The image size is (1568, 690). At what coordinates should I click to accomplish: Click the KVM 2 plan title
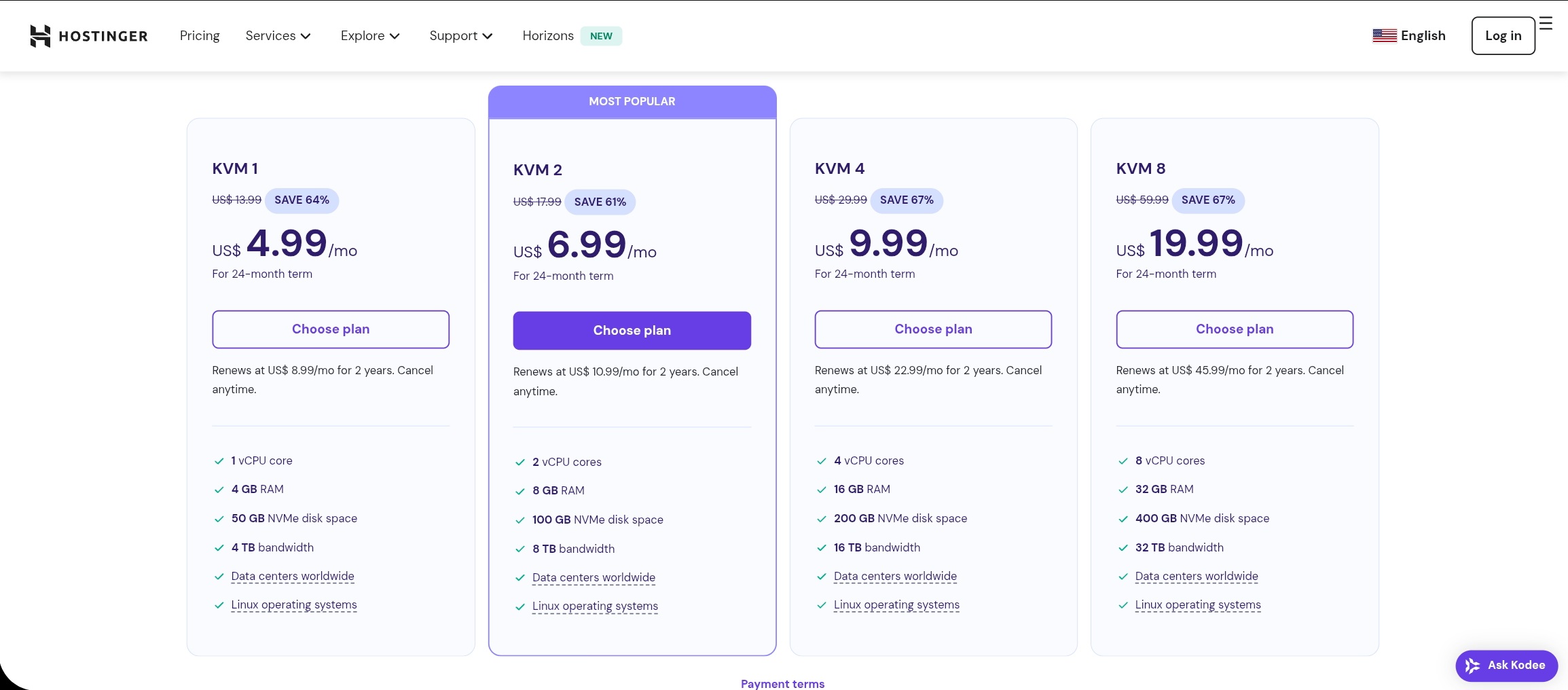point(538,170)
